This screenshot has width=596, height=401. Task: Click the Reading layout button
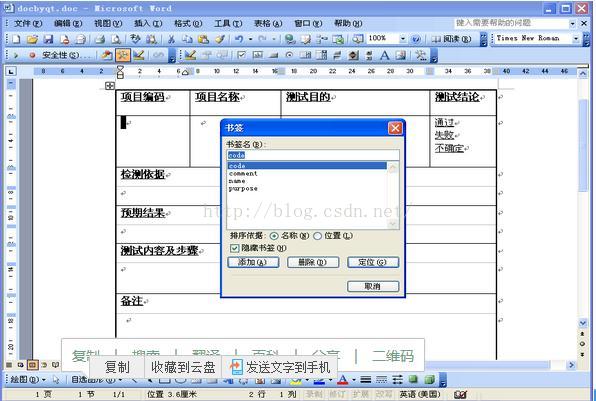pyautogui.click(x=452, y=39)
